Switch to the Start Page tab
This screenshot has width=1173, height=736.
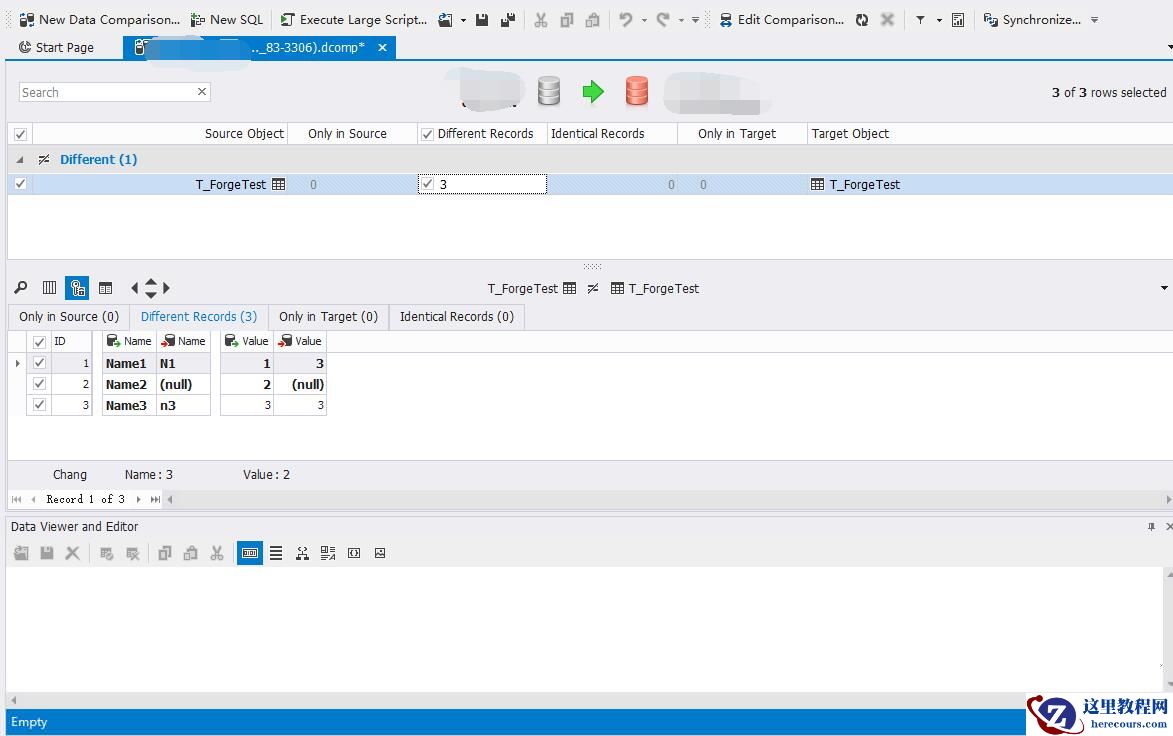click(x=57, y=47)
